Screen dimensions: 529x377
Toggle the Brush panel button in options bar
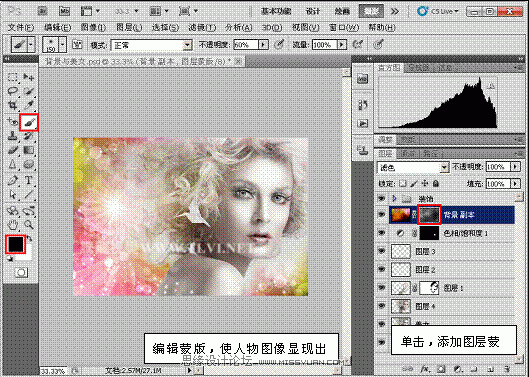coord(78,45)
